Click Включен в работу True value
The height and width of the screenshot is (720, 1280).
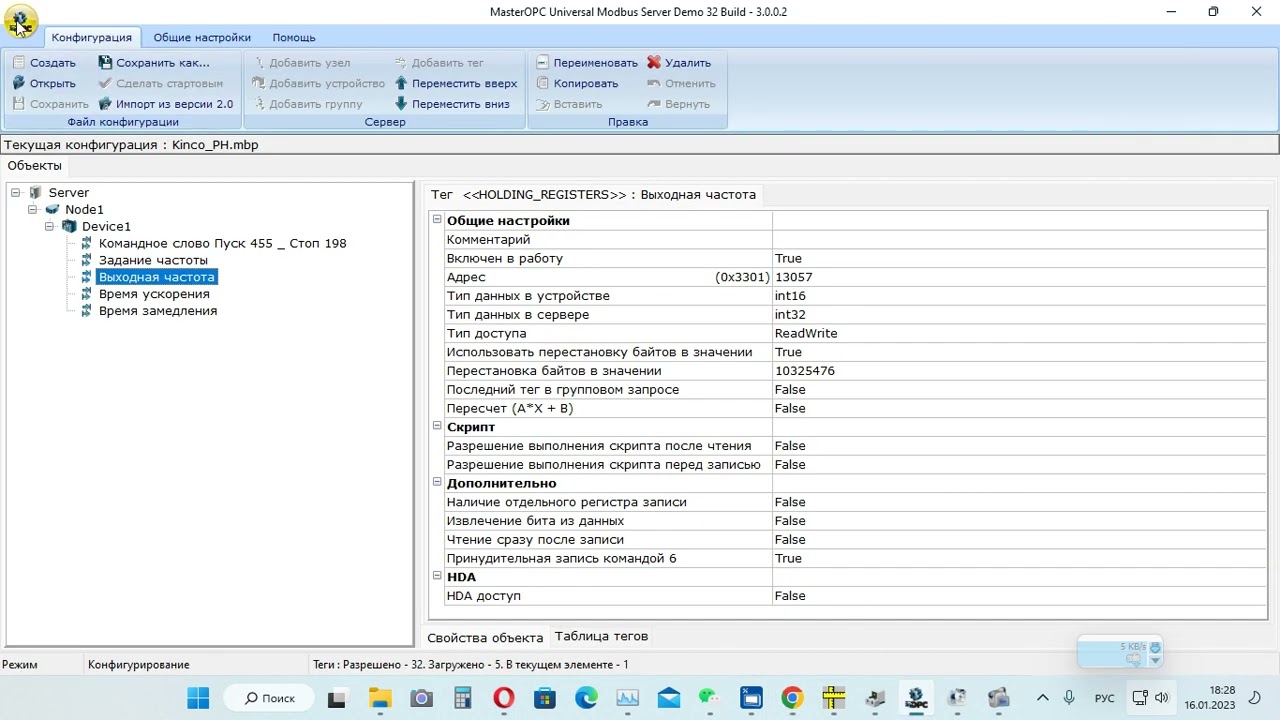(1019, 258)
